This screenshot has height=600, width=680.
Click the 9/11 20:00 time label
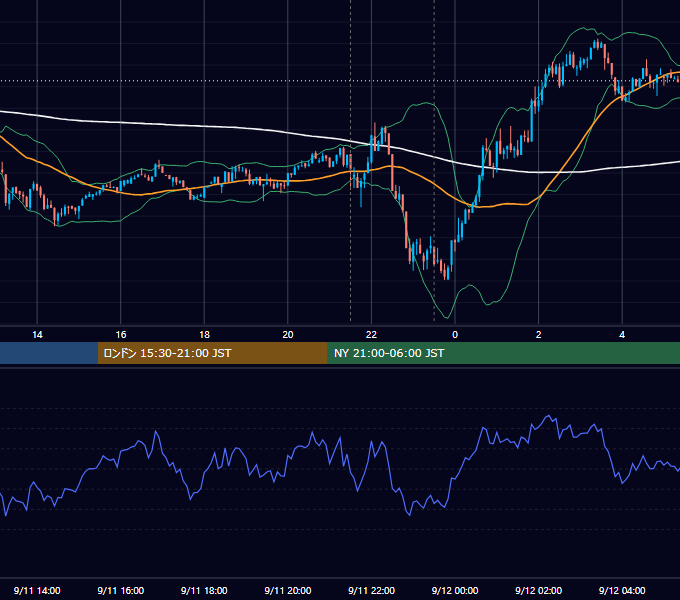click(x=288, y=590)
